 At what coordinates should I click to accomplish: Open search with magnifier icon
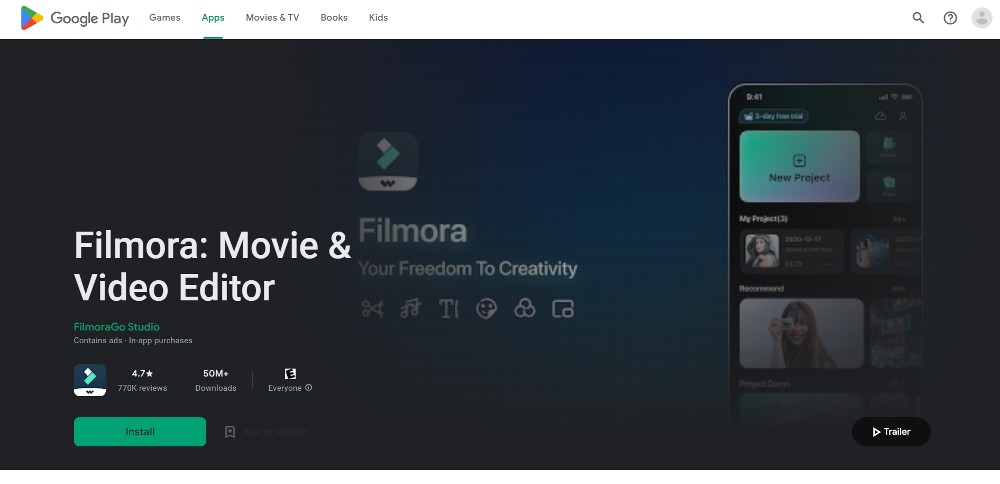[918, 18]
